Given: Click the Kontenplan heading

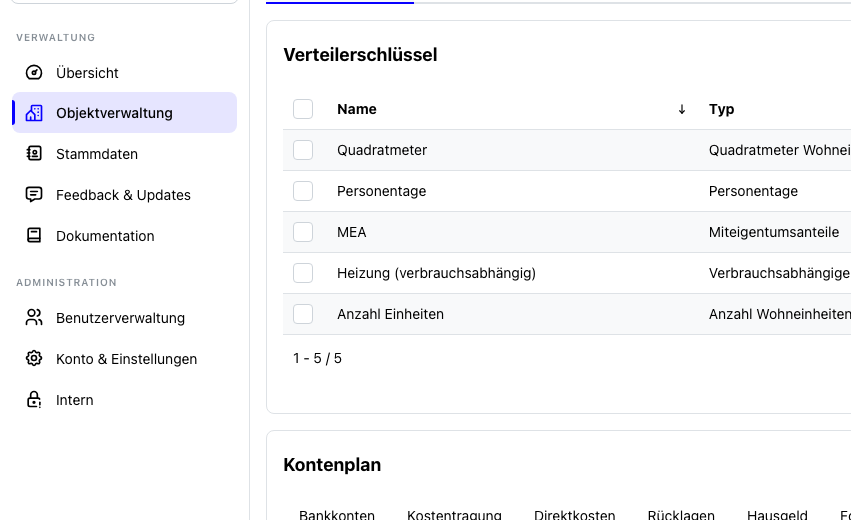Looking at the screenshot, I should click(x=332, y=465).
